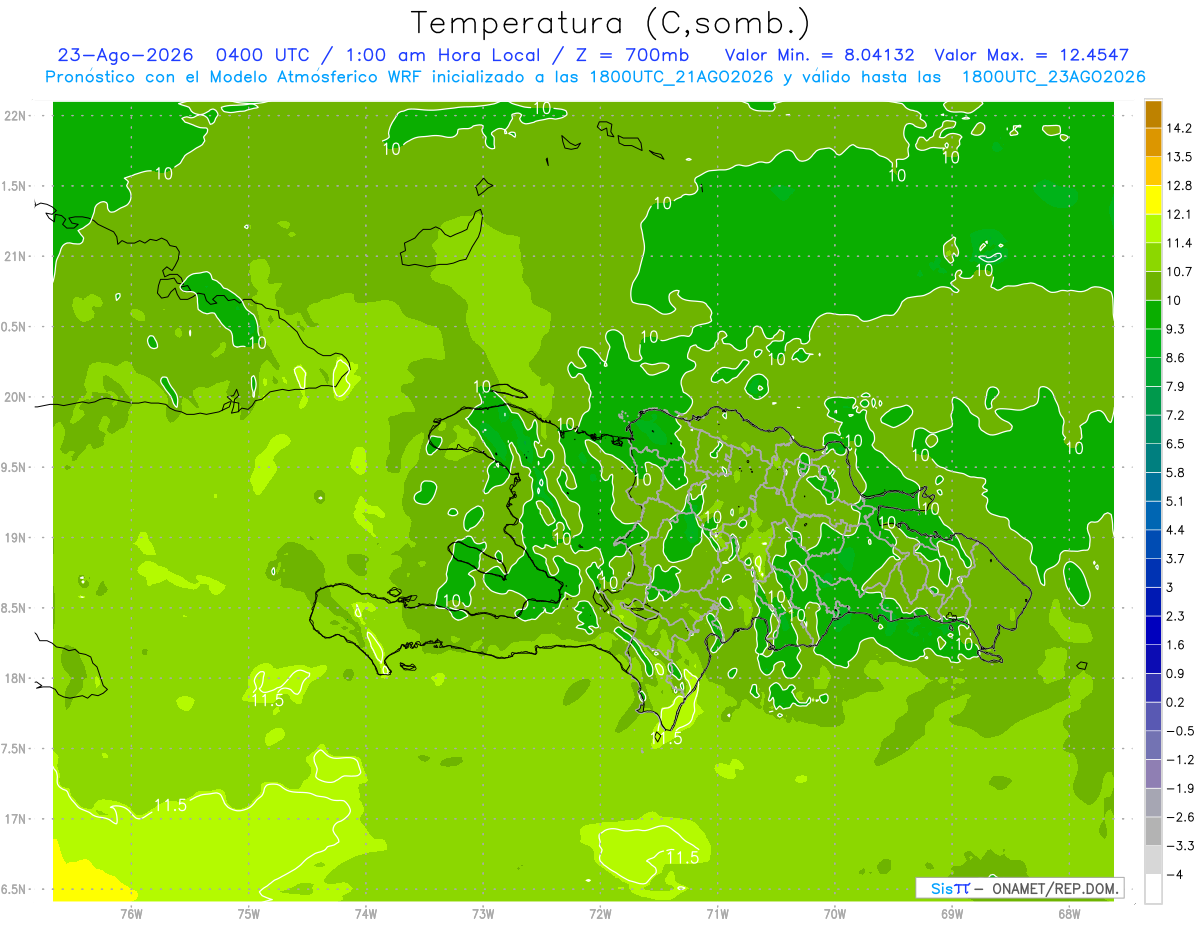
Task: Click the '72W' longitude axis label
Action: point(600,913)
